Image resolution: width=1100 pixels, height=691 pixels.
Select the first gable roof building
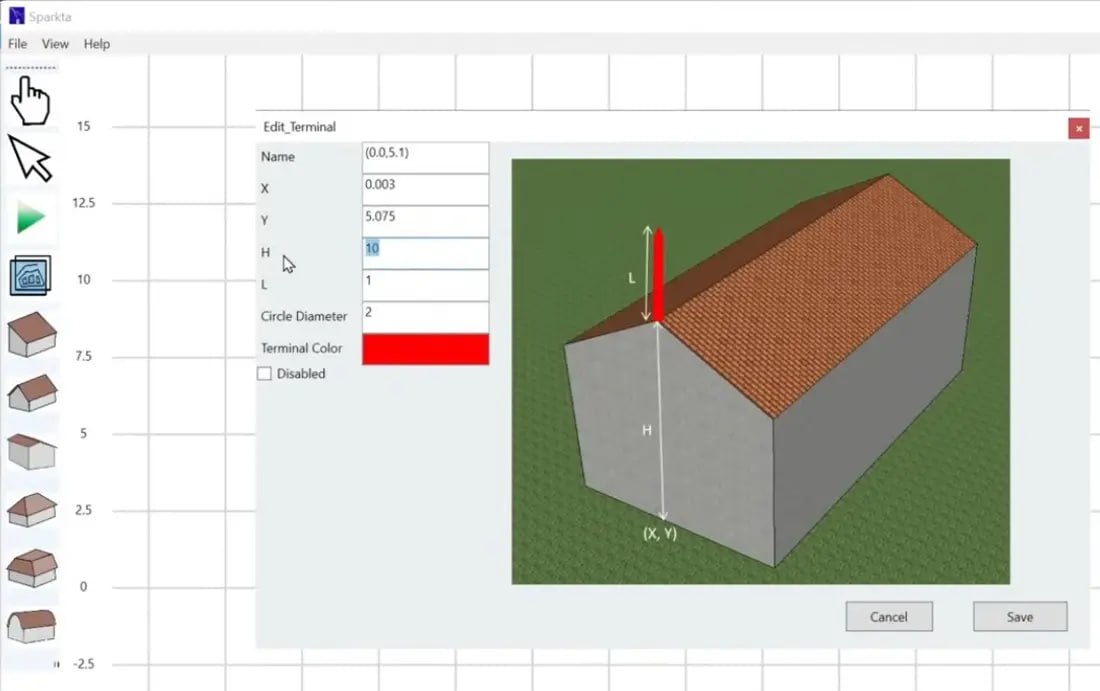click(32, 334)
